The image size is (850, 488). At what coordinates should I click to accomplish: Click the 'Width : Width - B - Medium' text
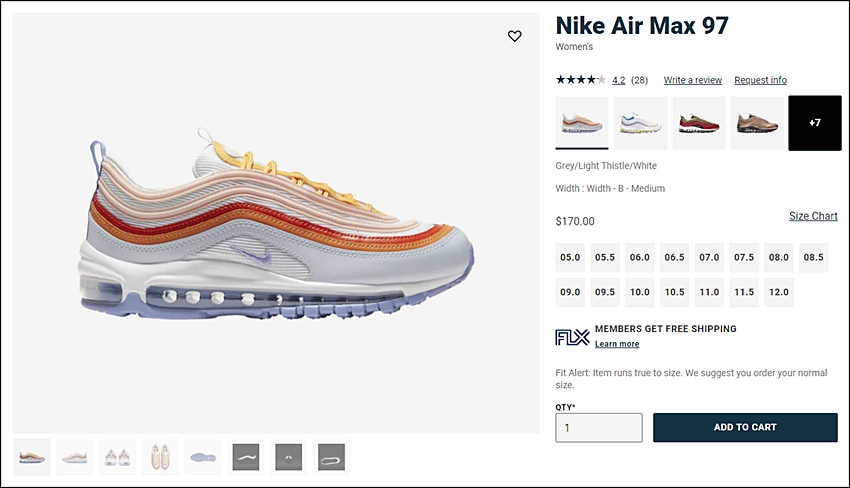(610, 189)
